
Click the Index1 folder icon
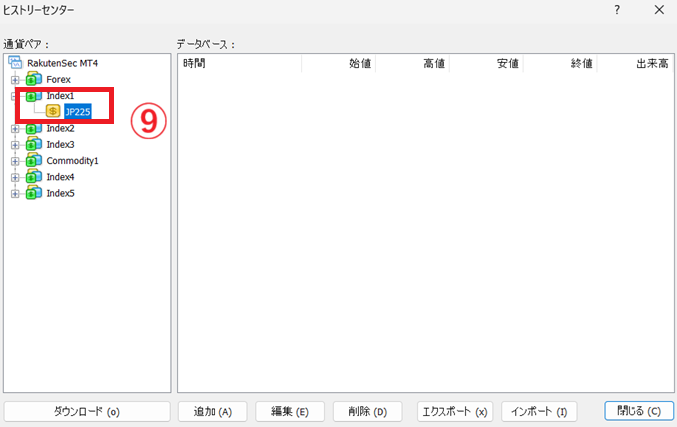point(34,96)
